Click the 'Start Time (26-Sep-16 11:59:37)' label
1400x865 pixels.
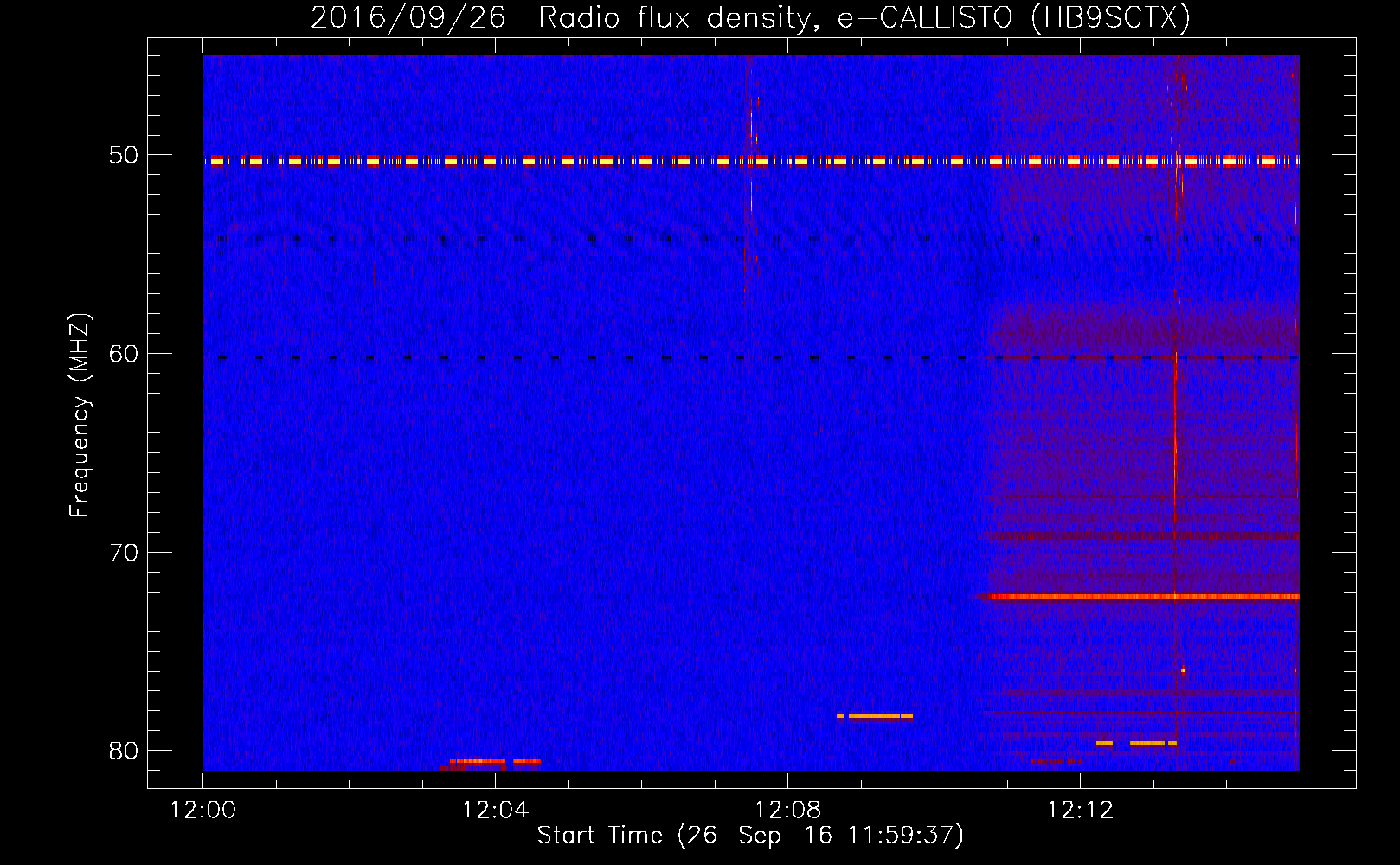coord(750,835)
